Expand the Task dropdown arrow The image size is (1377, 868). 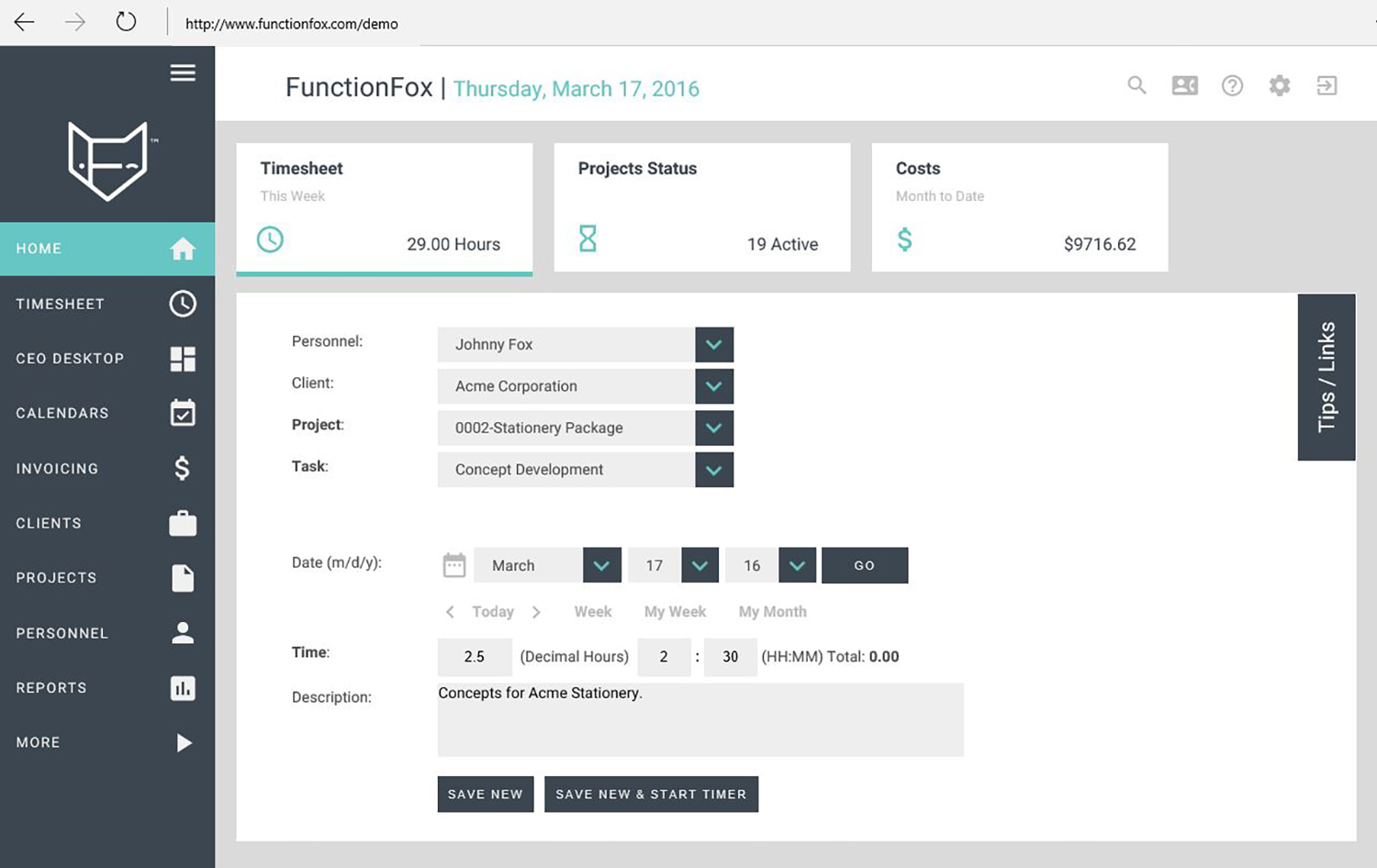(x=714, y=470)
